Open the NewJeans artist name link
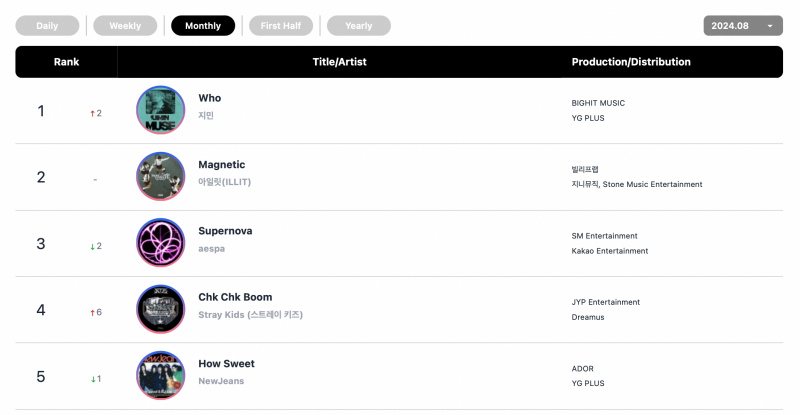The height and width of the screenshot is (415, 800). 221,381
